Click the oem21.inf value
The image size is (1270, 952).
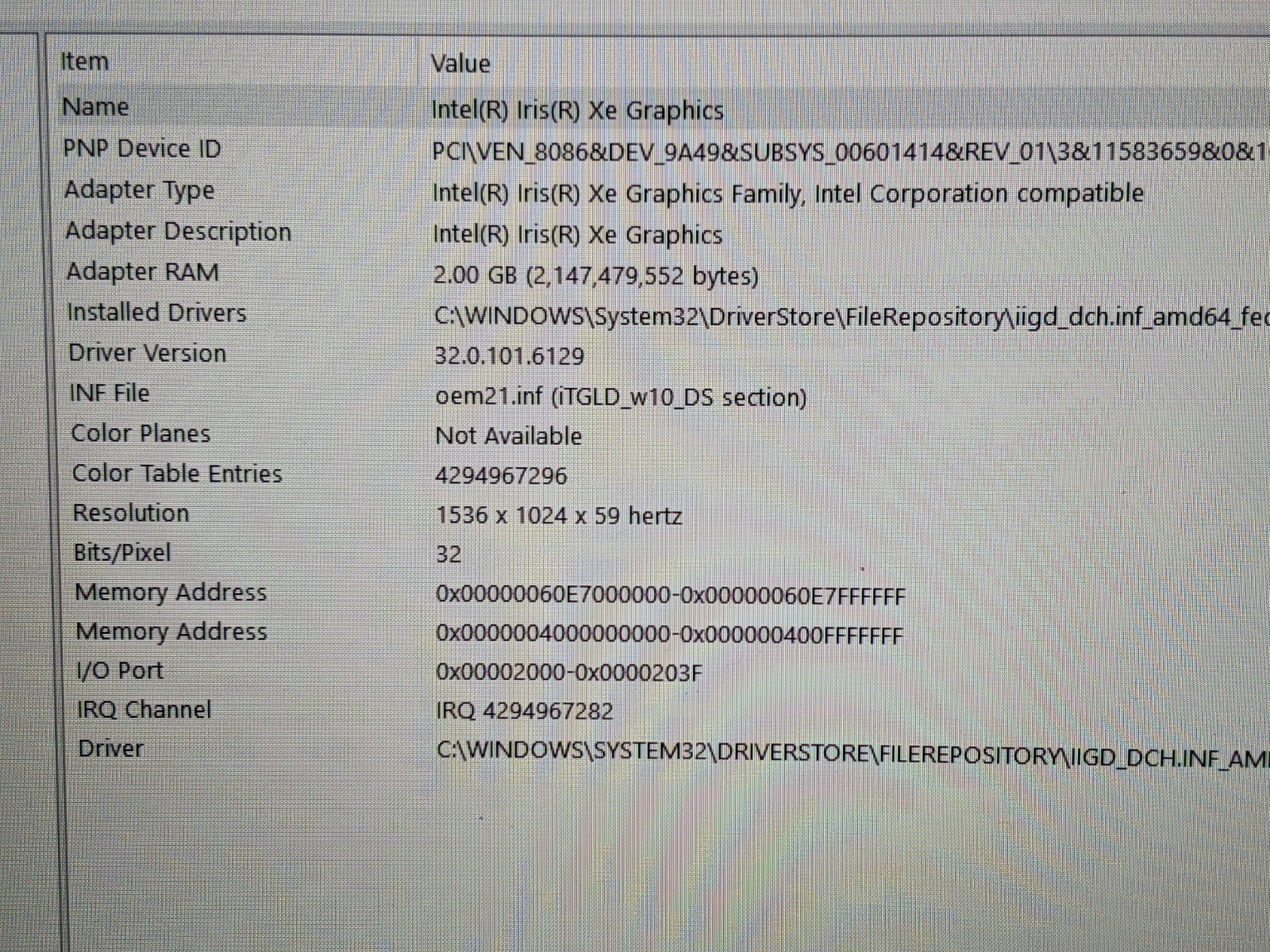pos(622,397)
